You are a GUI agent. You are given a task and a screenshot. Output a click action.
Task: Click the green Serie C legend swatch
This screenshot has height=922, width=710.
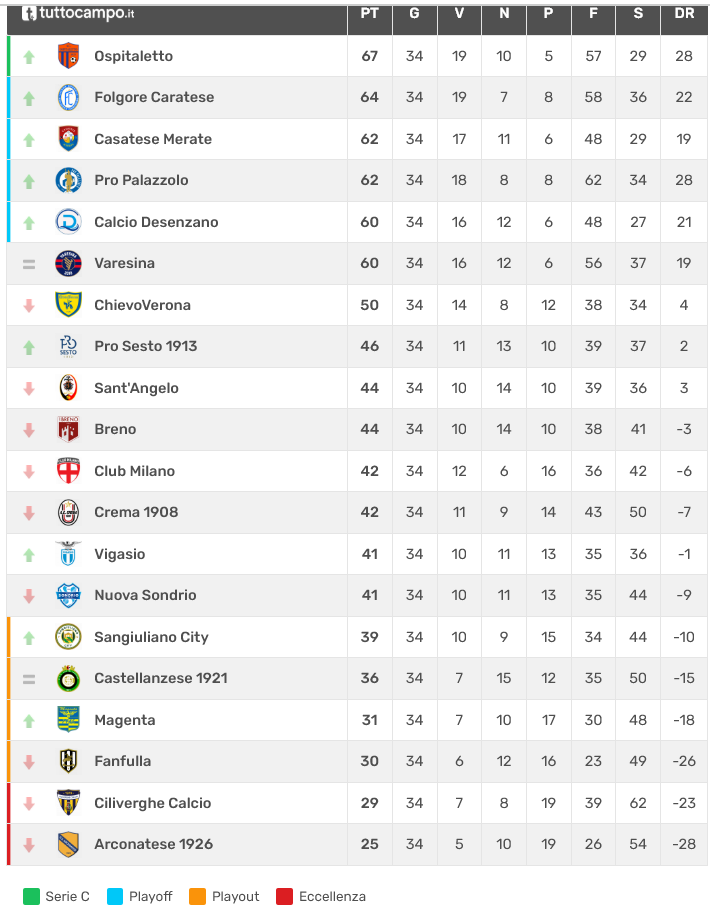31,896
